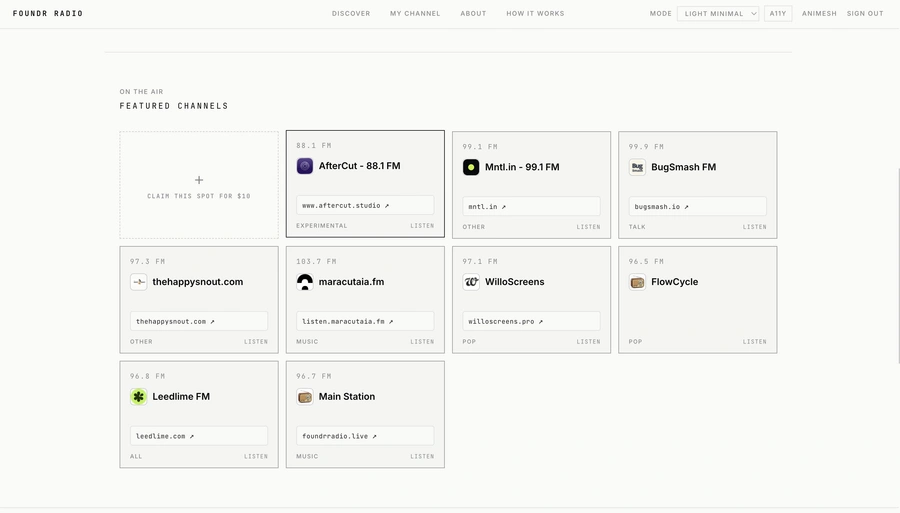Listen to Leedlime FM channel
Screen dimensions: 900x513
[x=255, y=456]
